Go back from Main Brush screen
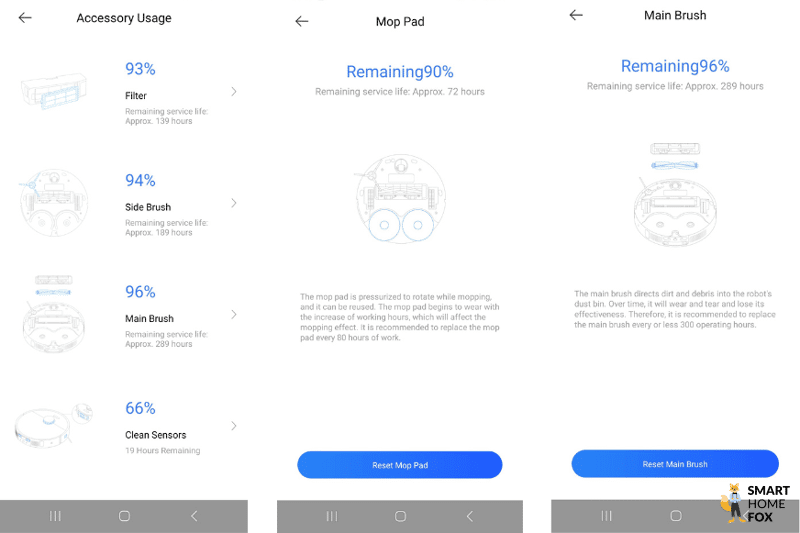 pyautogui.click(x=576, y=15)
